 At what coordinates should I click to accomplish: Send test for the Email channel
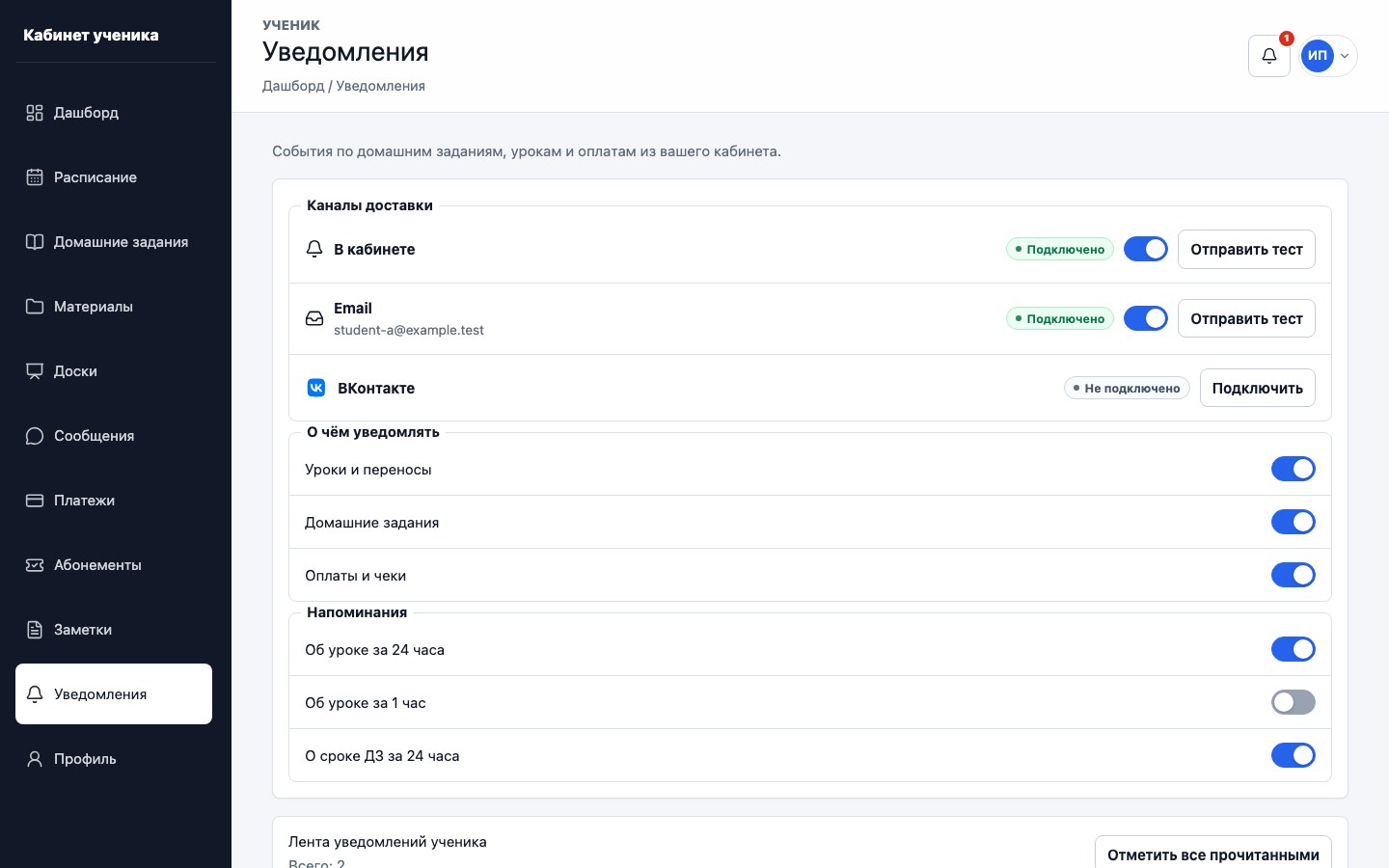[x=1246, y=318]
